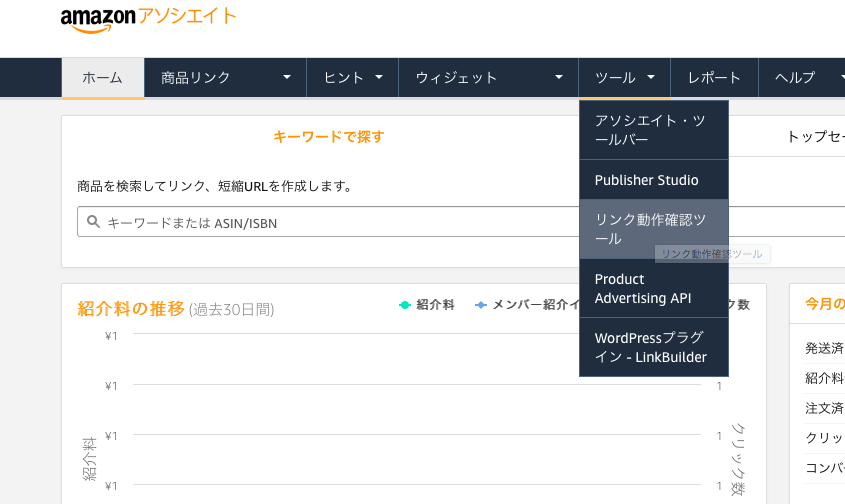Click the クリック数 right axis label
The width and height of the screenshot is (845, 504).
tap(738, 459)
